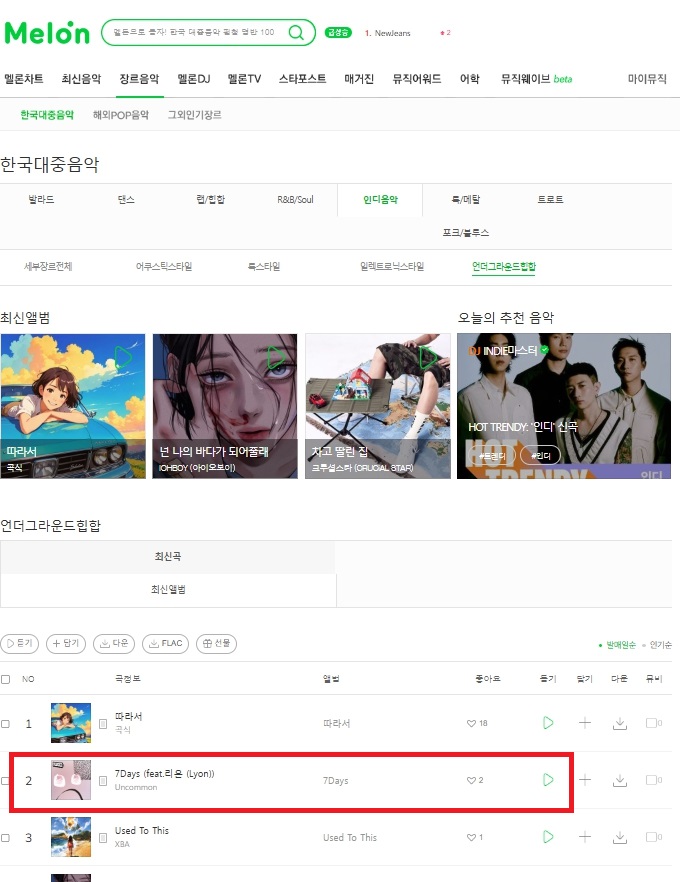Screen dimensions: 680x882
Task: Switch to the 그외인기장르 sub-tab
Action: tap(195, 115)
